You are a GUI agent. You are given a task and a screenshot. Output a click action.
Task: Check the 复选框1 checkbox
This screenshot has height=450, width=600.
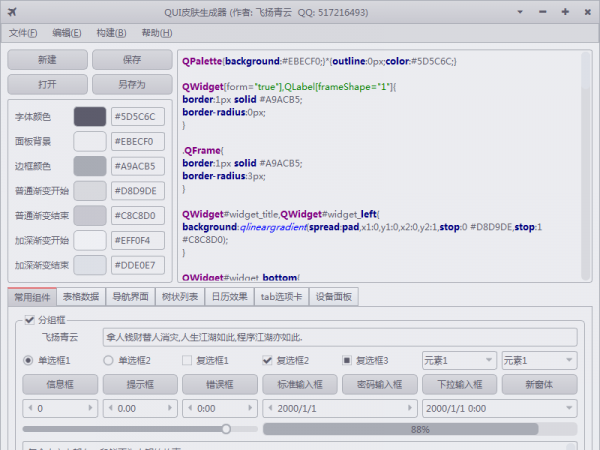(187, 360)
